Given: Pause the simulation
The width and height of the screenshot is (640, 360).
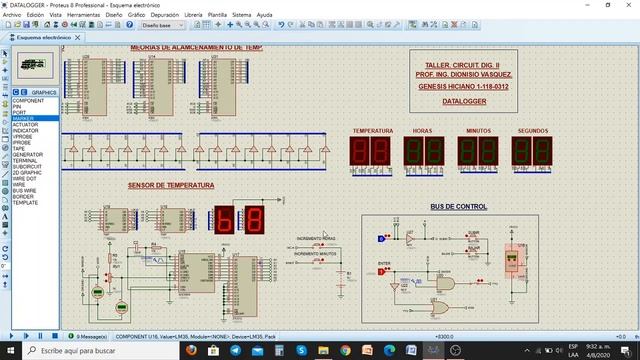Looking at the screenshot, I should click(40, 336).
